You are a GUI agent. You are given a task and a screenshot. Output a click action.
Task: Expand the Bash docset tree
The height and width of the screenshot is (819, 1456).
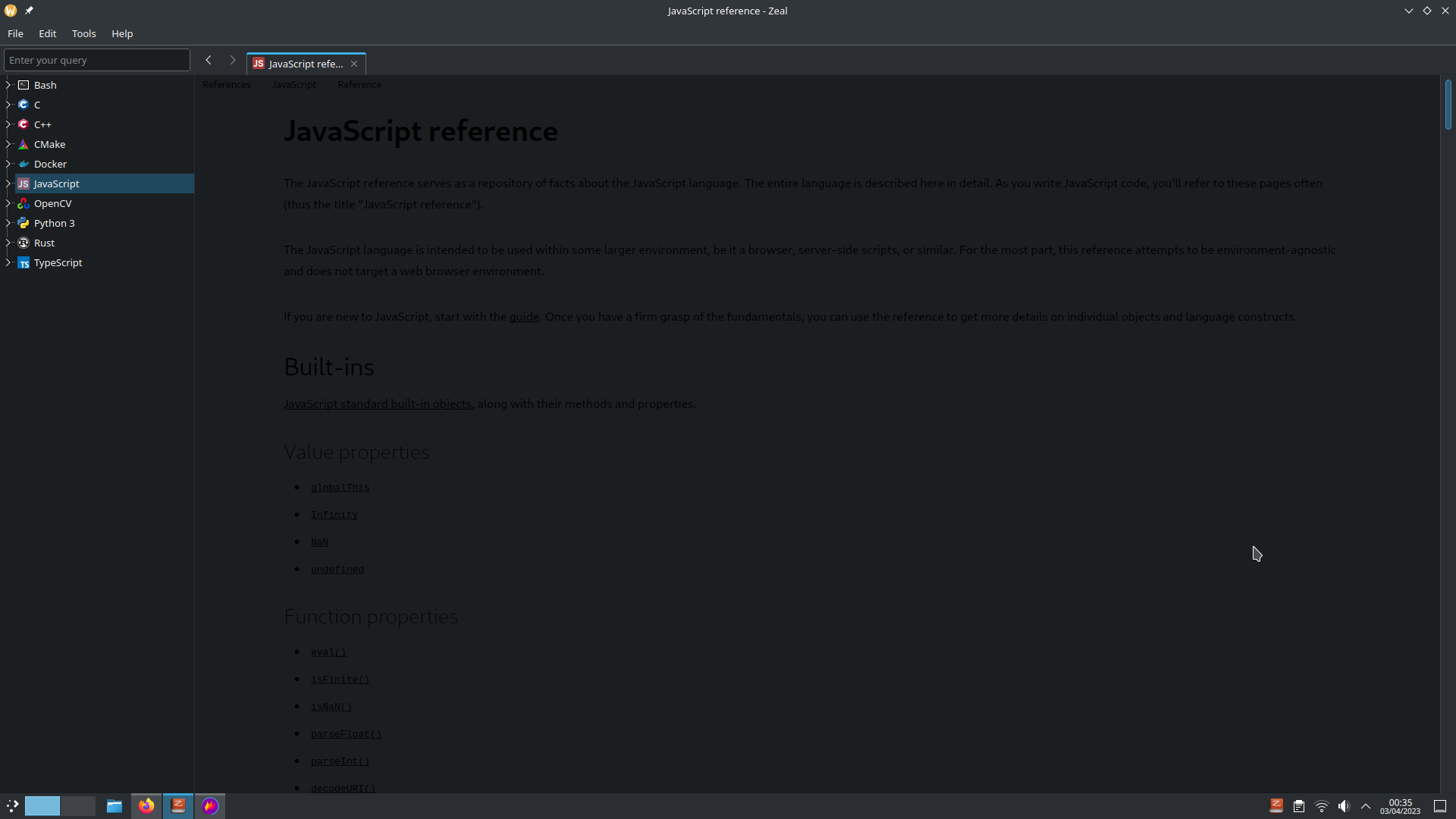coord(8,85)
